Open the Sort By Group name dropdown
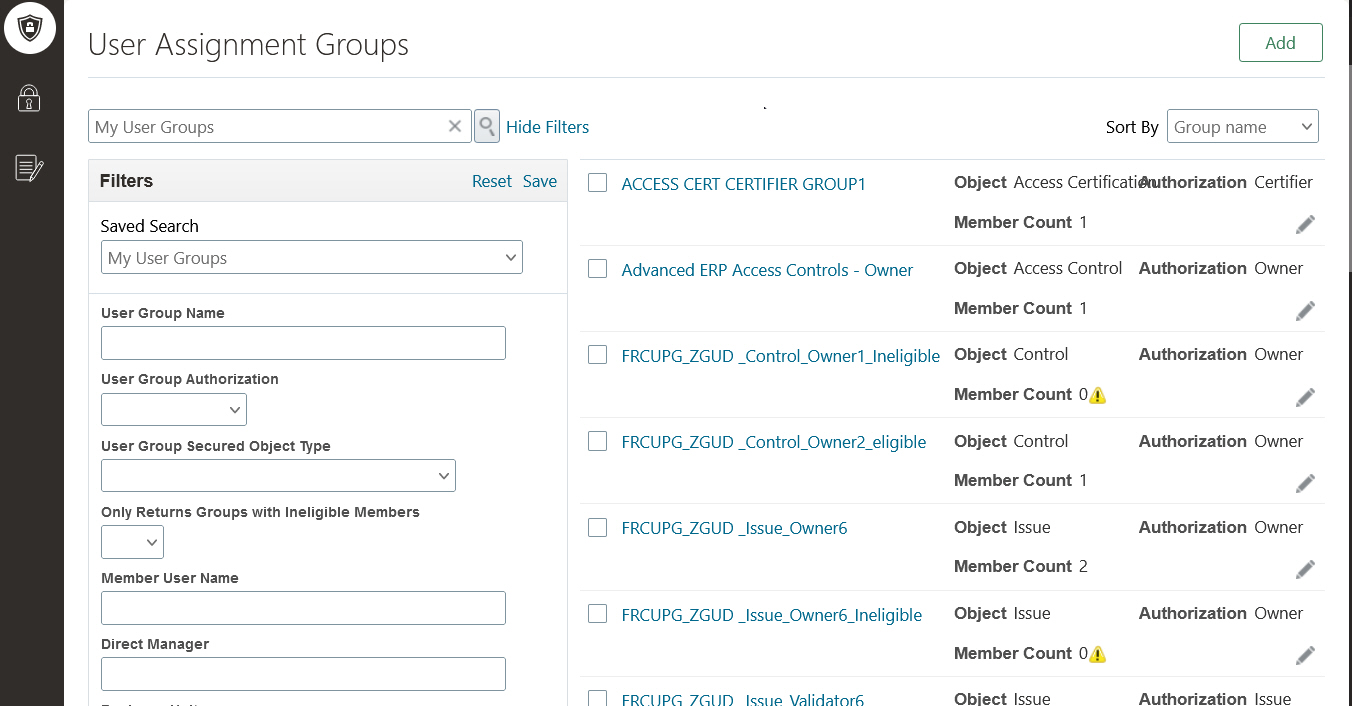Image resolution: width=1352 pixels, height=706 pixels. point(1242,127)
